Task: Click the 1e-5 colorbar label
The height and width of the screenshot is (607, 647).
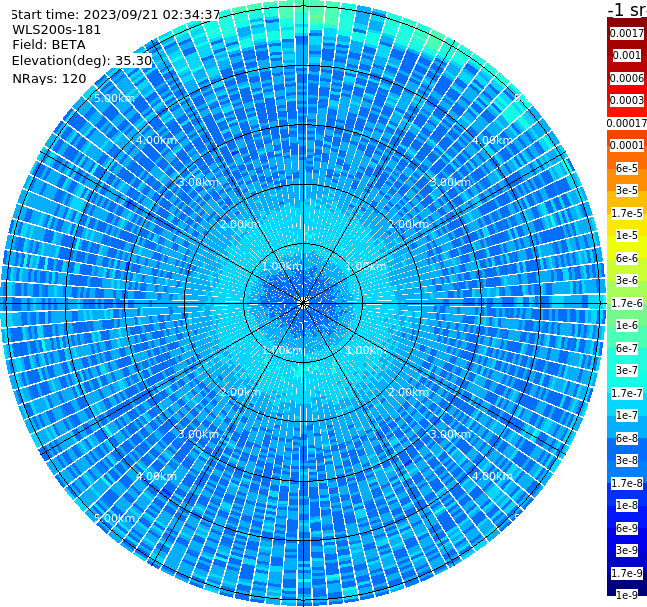Action: (627, 235)
